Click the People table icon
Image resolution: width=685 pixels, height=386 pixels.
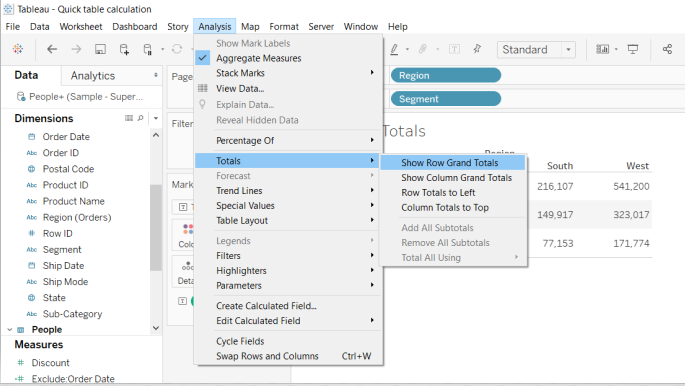click(21, 330)
